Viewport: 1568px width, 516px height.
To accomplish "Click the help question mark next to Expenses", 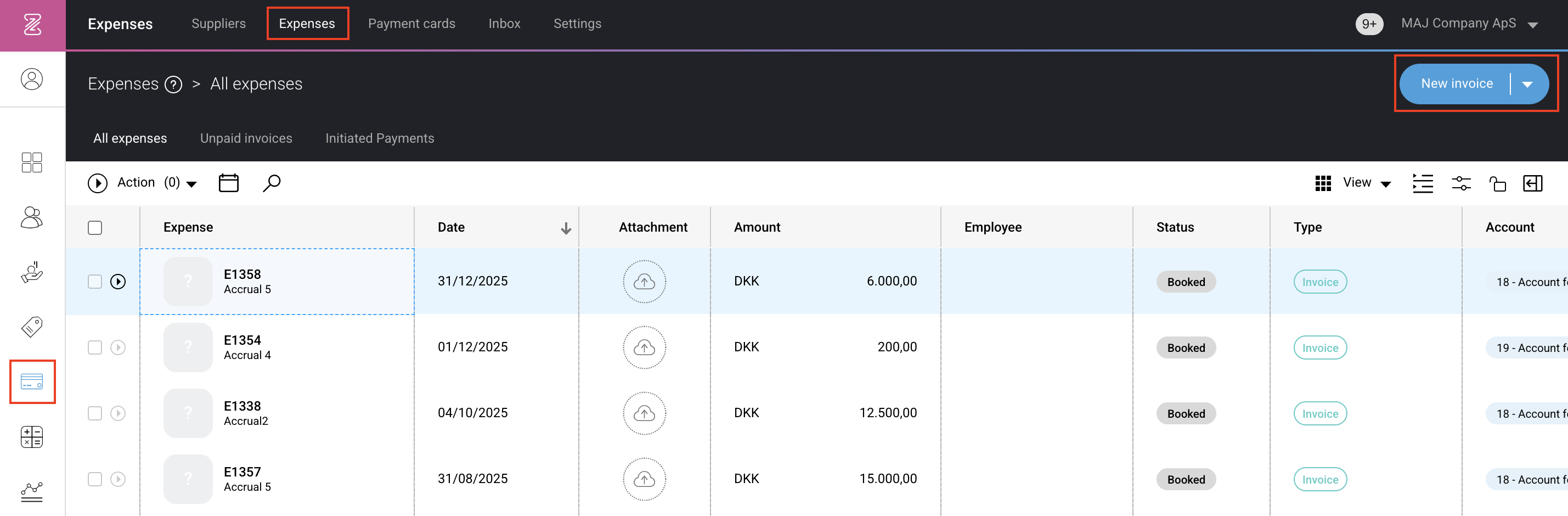I will point(173,84).
